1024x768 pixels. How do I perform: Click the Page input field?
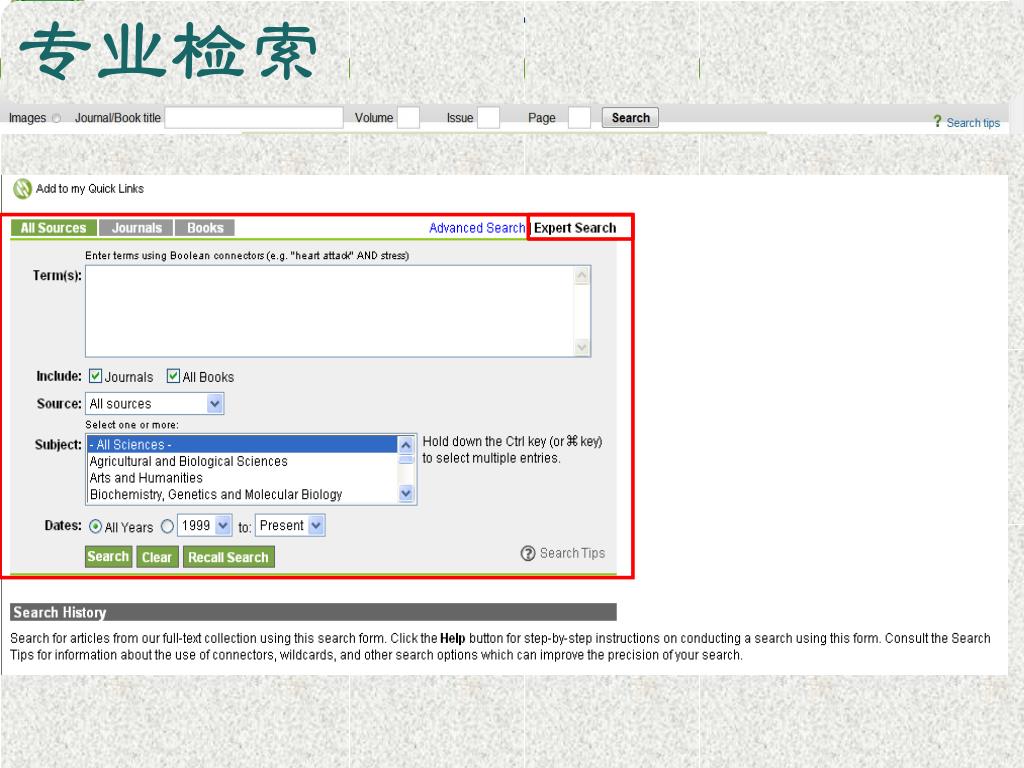[579, 118]
